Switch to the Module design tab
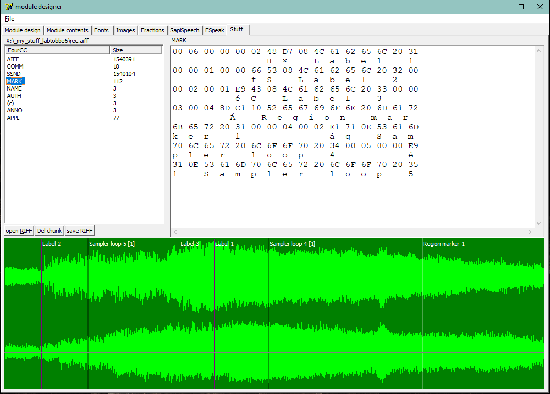 [23, 30]
